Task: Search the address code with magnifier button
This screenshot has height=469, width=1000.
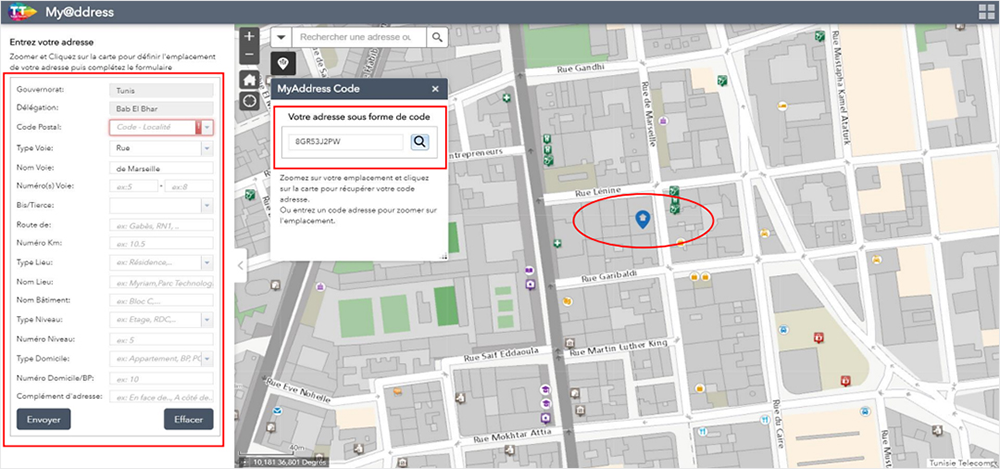Action: [420, 142]
